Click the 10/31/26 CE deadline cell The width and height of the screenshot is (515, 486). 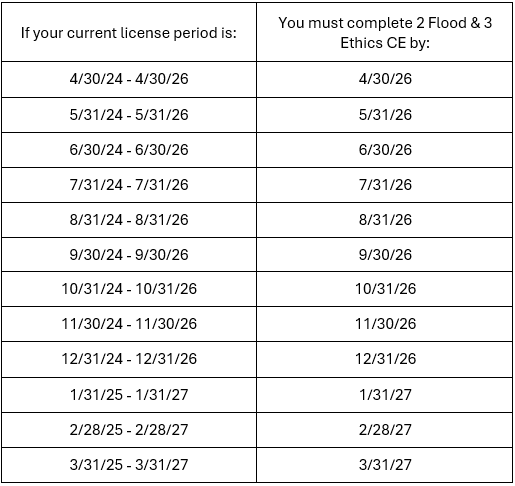(x=385, y=289)
